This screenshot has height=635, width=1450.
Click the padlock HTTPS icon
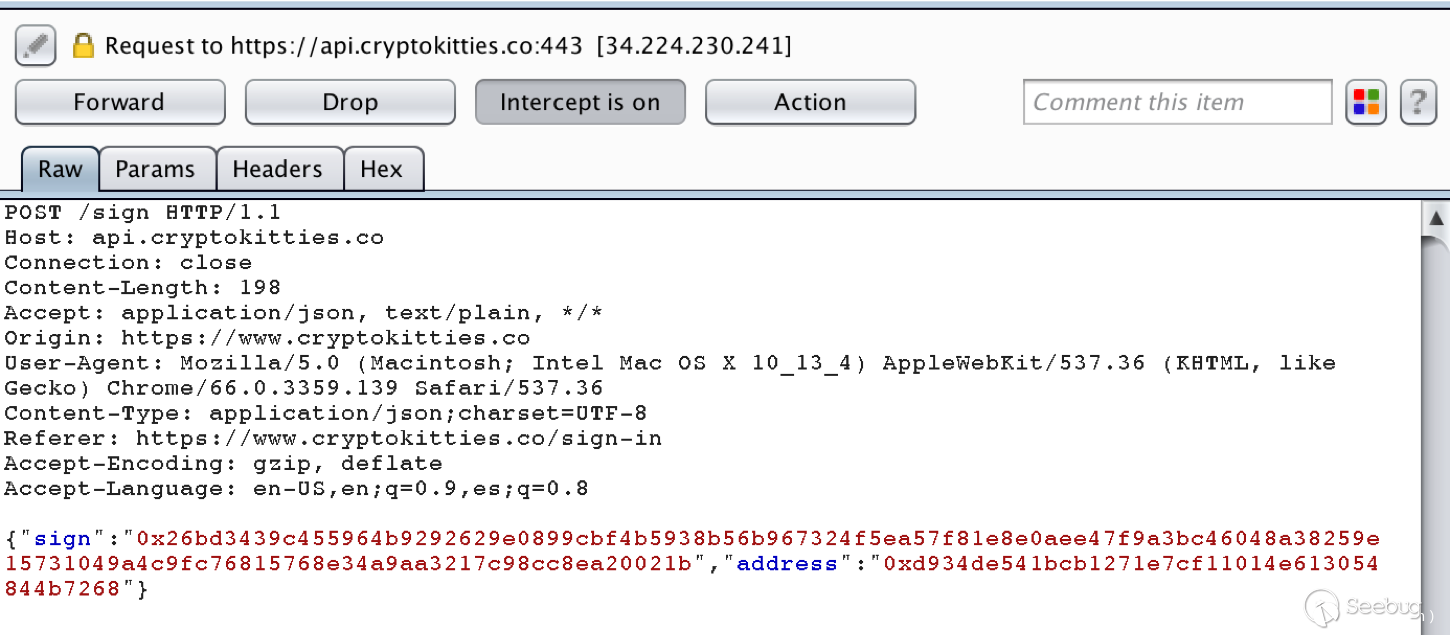[x=83, y=46]
